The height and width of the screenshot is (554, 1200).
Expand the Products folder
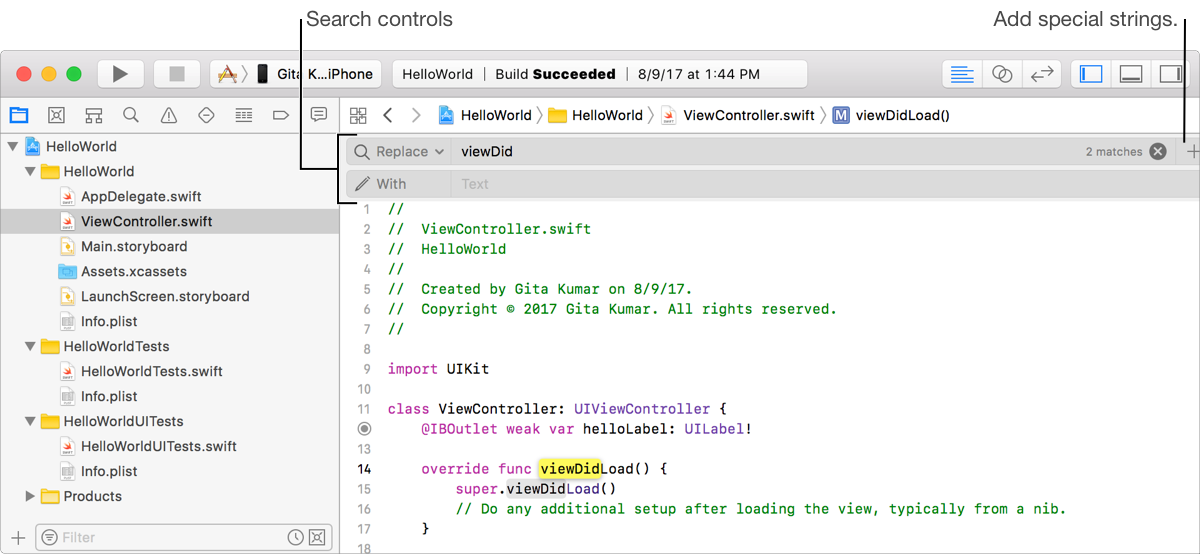pyautogui.click(x=30, y=497)
